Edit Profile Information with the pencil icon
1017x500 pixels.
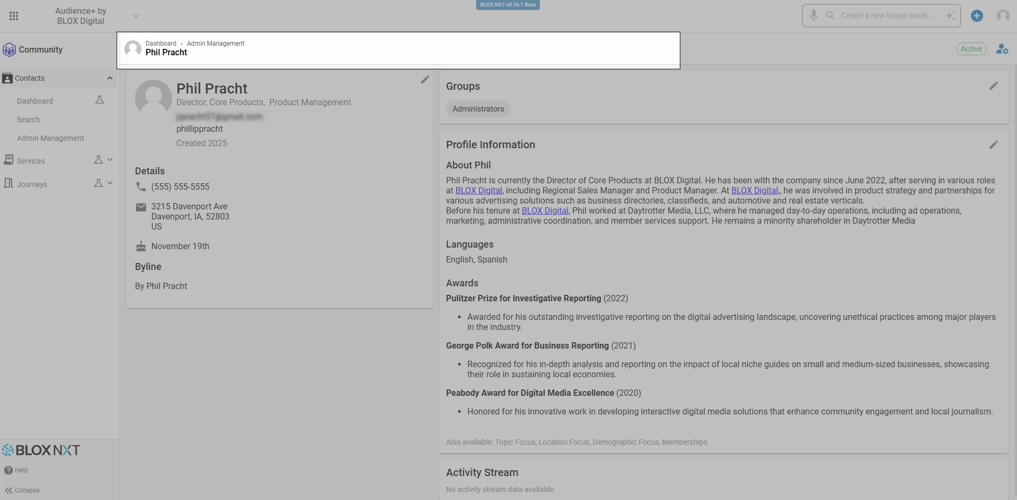point(994,145)
